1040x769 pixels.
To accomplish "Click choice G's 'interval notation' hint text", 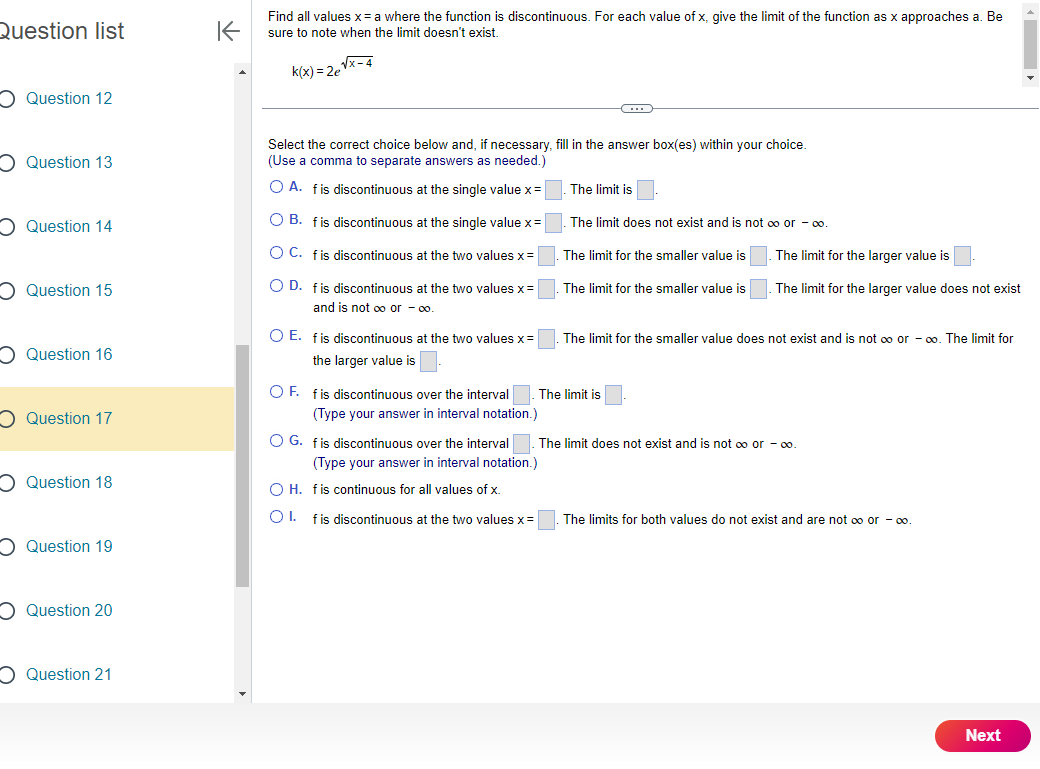I will (425, 462).
